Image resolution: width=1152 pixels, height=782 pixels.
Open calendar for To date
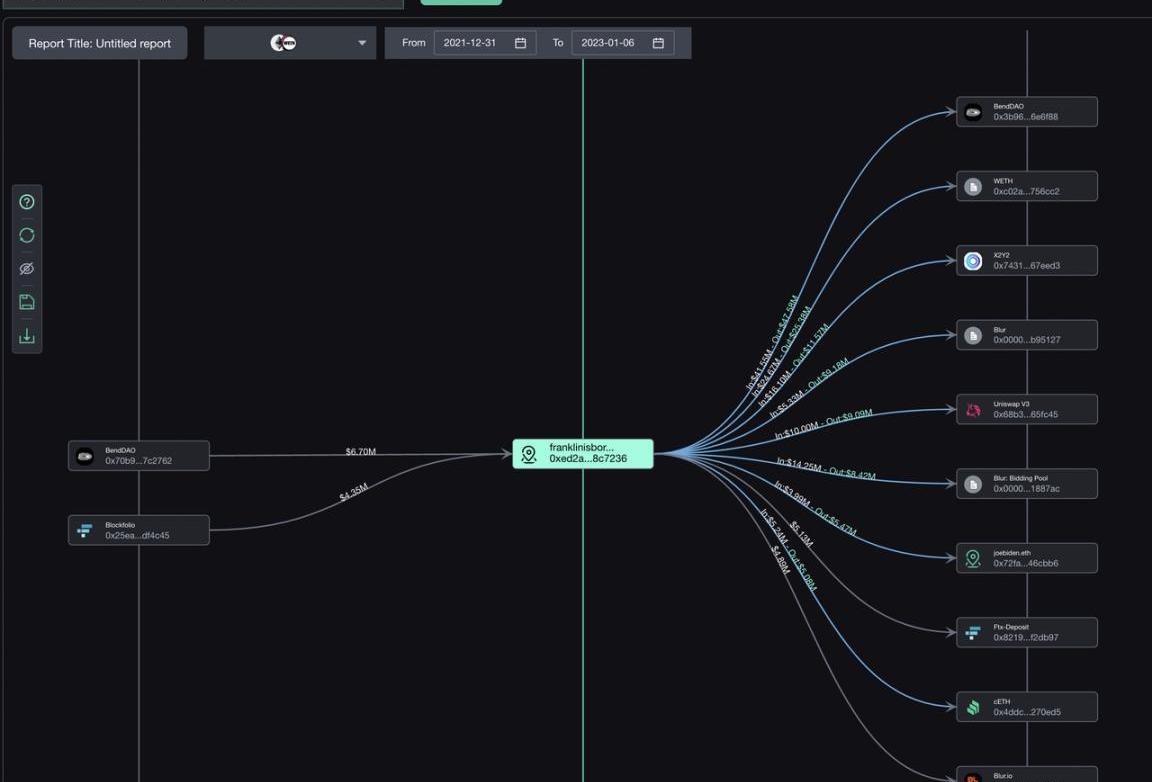658,43
